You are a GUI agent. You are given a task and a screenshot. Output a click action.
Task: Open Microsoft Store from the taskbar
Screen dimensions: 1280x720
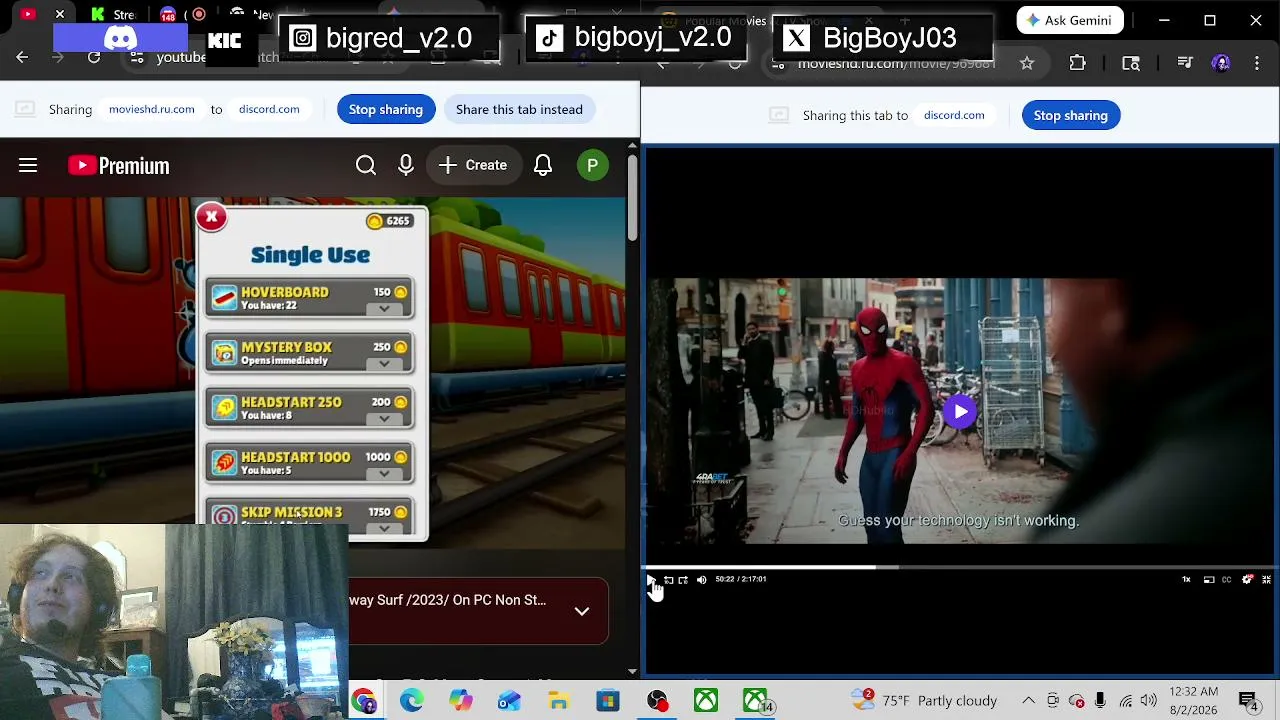(607, 701)
